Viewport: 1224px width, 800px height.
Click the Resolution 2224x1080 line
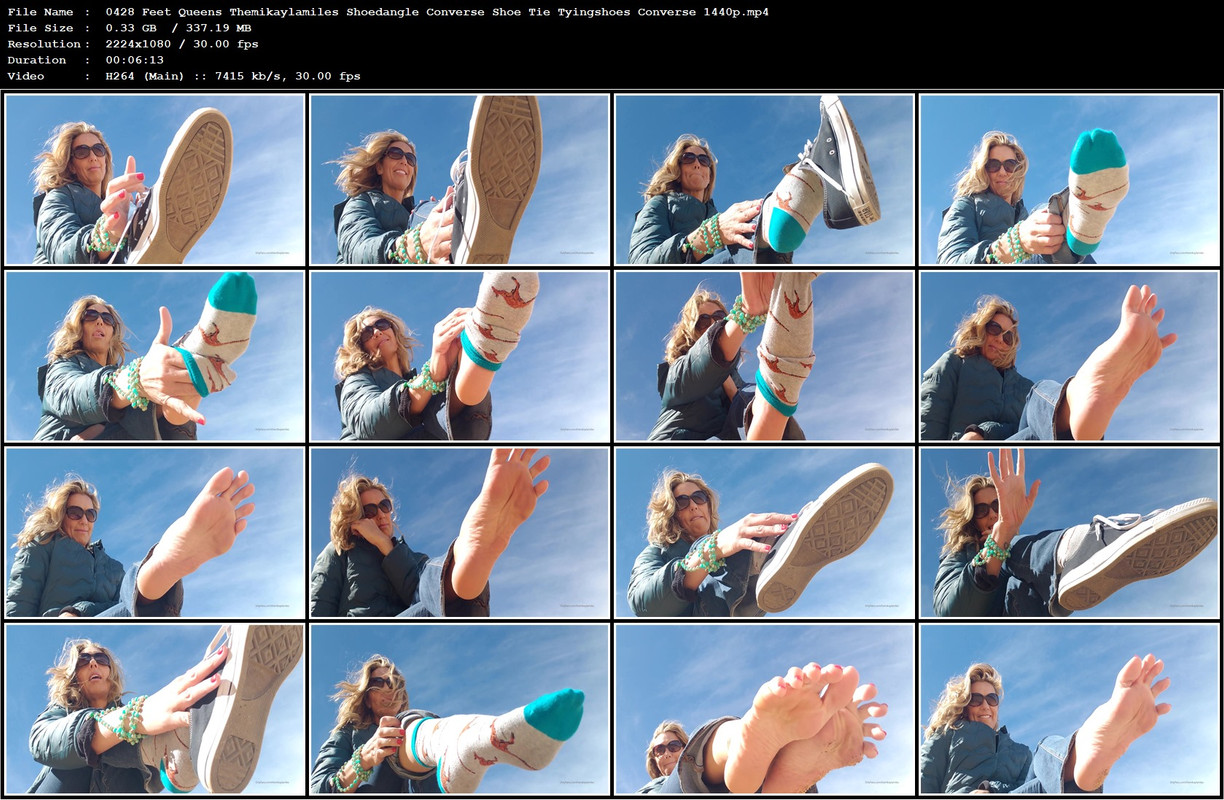[133, 44]
